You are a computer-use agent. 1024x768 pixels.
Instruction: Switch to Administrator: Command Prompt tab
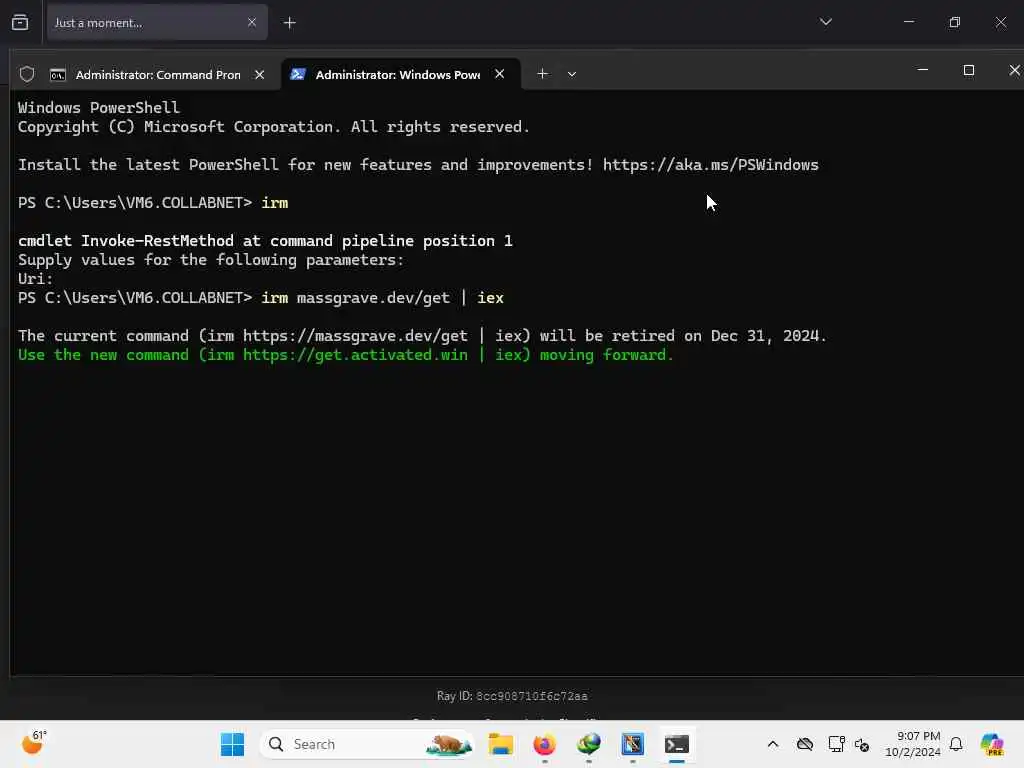click(x=157, y=74)
